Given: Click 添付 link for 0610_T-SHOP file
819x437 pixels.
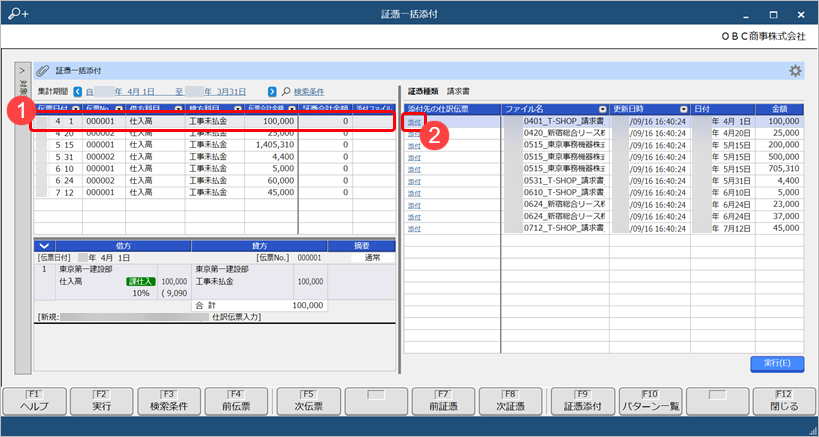Looking at the screenshot, I should [x=414, y=193].
